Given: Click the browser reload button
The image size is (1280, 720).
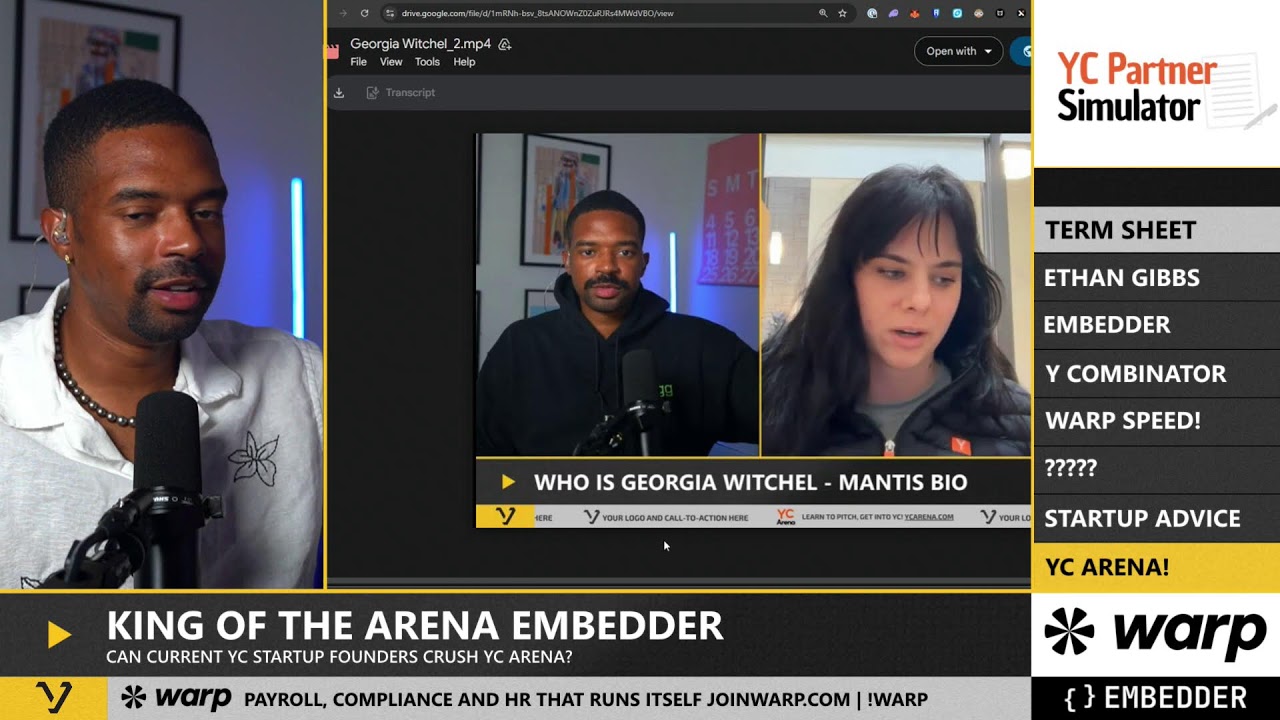Looking at the screenshot, I should (365, 13).
